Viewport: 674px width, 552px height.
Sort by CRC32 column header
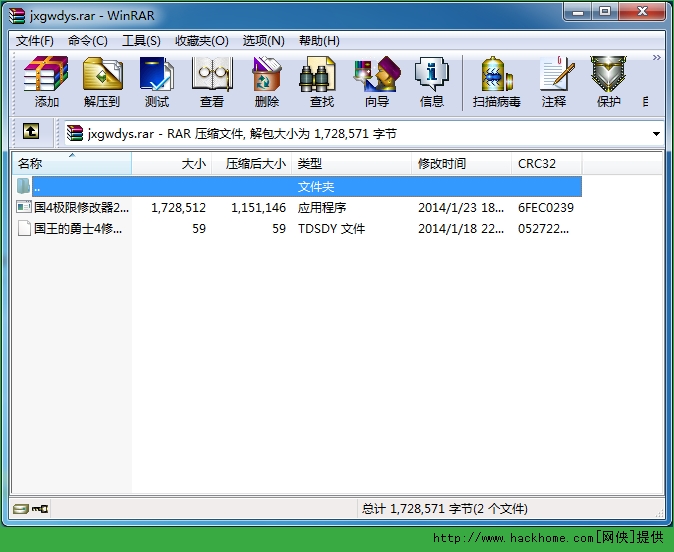point(546,163)
